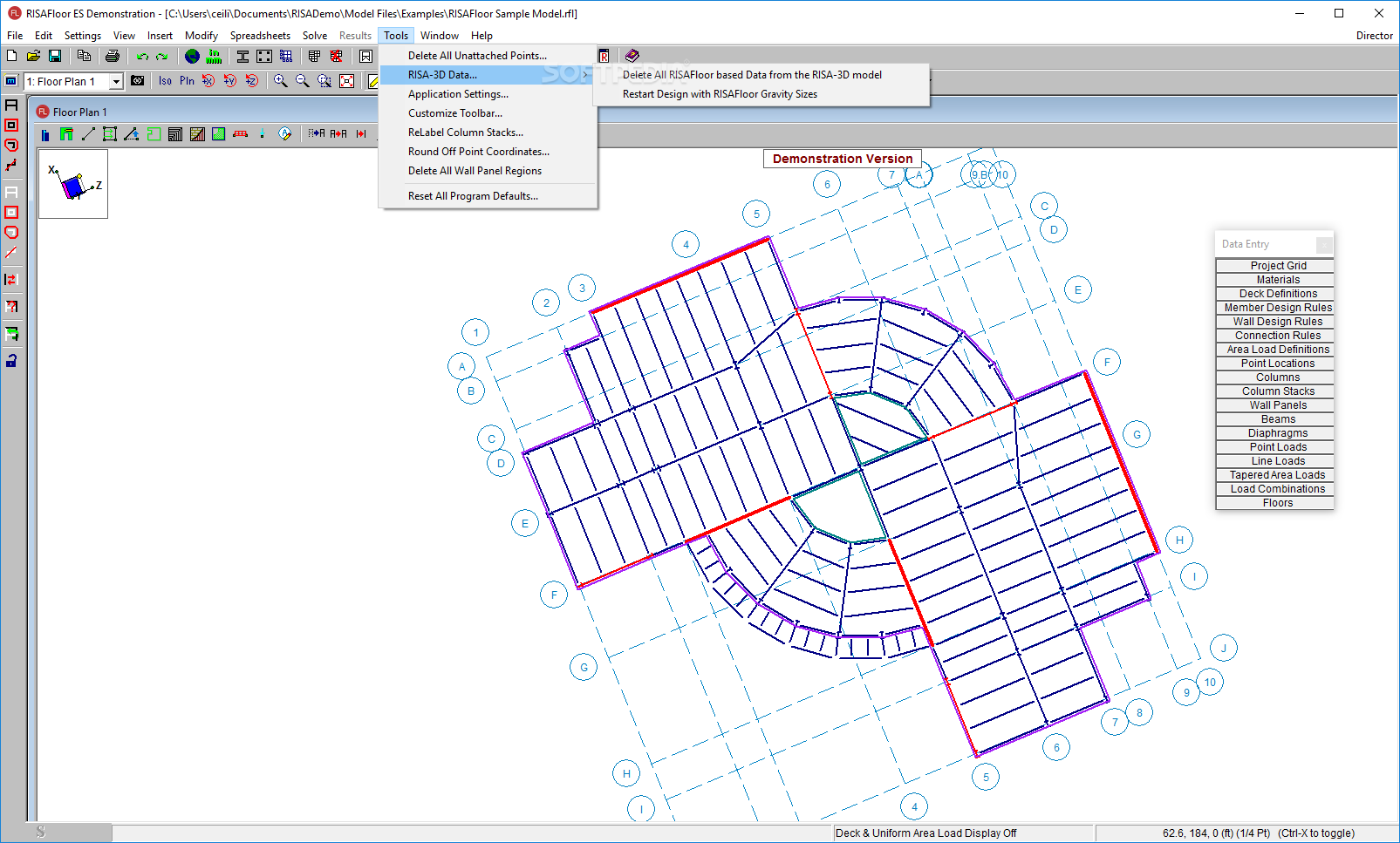This screenshot has height=843, width=1400.
Task: Zoom out with the magnifier minus icon
Action: (x=302, y=81)
